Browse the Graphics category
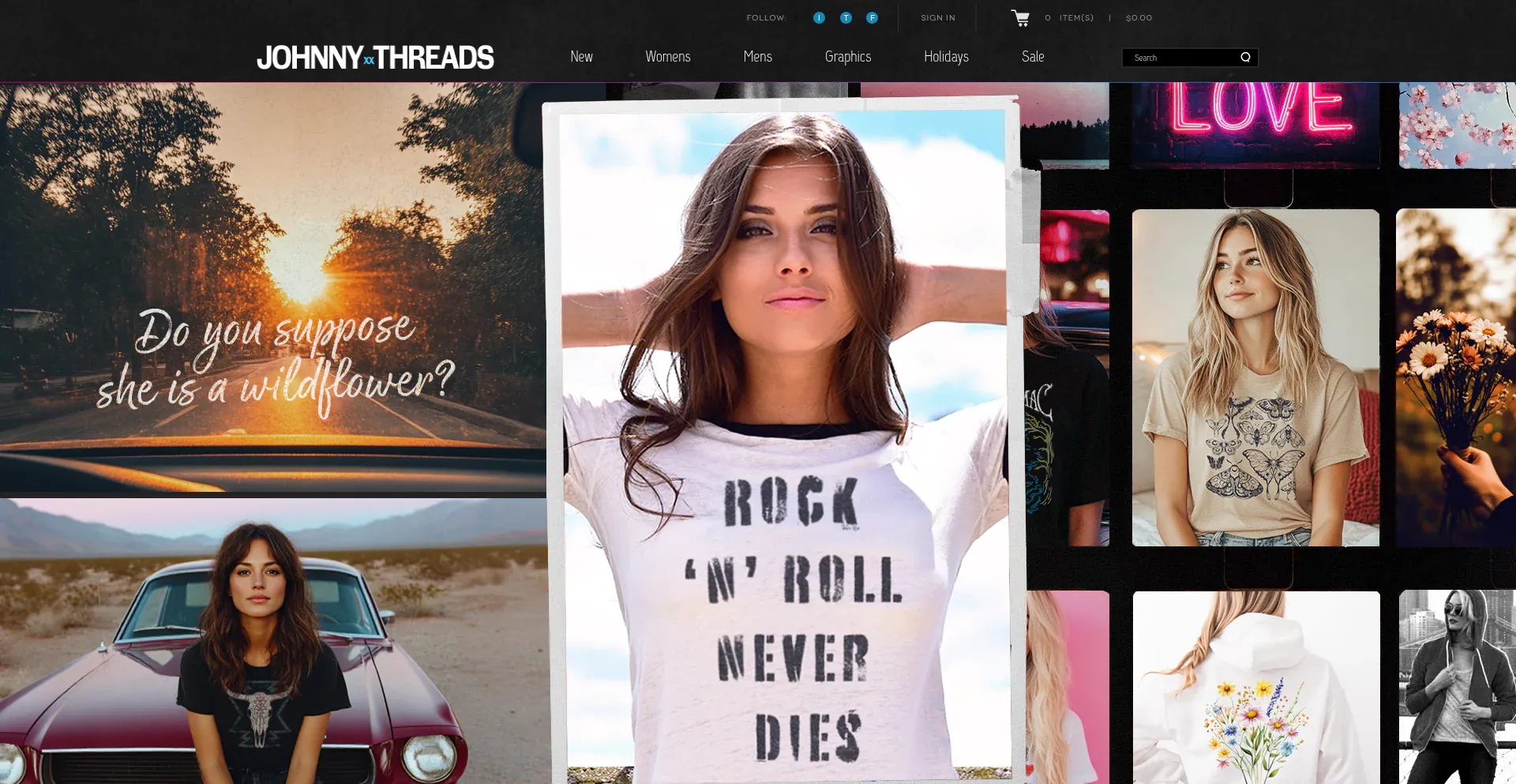The image size is (1516, 784). [848, 57]
